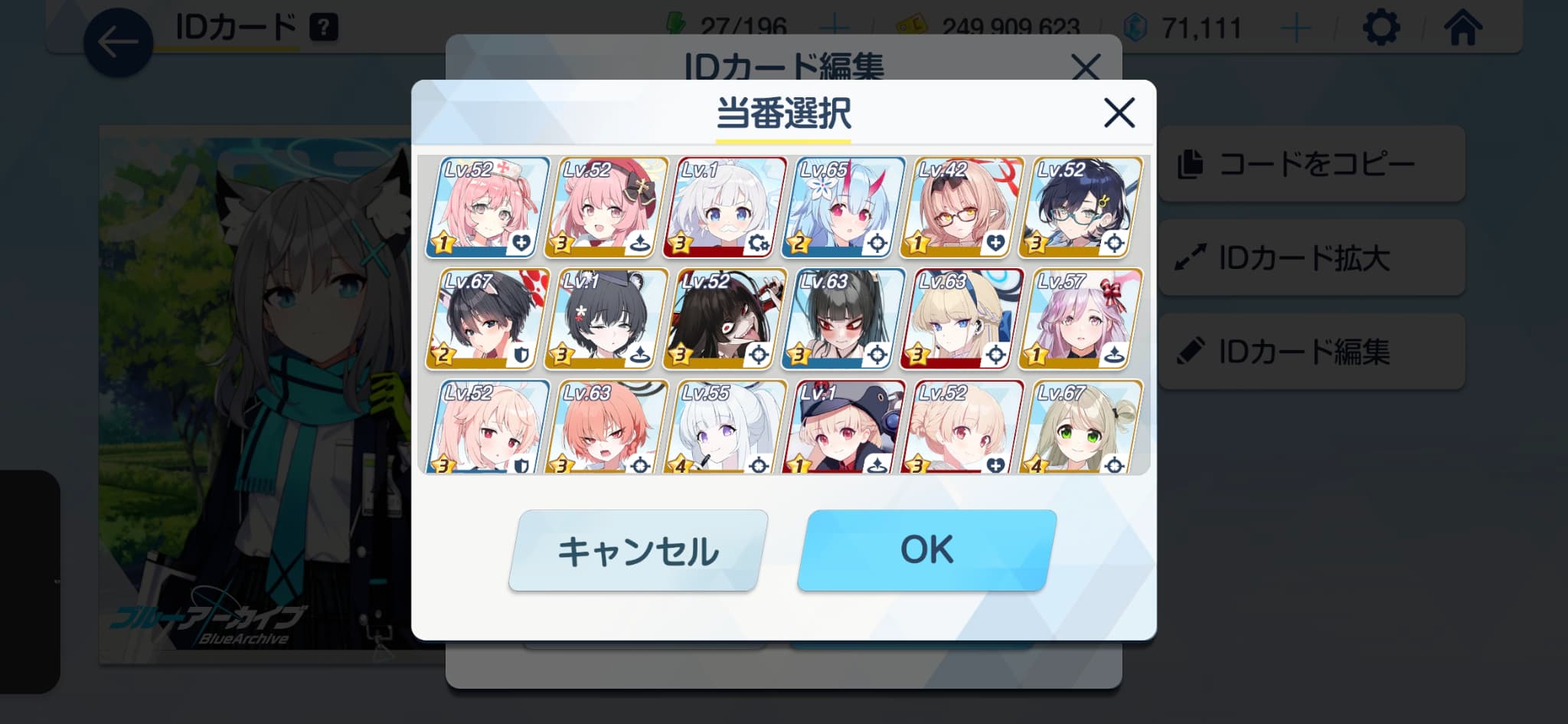Cancel selection with キャンセル button
Image resolution: width=1568 pixels, height=724 pixels.
point(639,550)
